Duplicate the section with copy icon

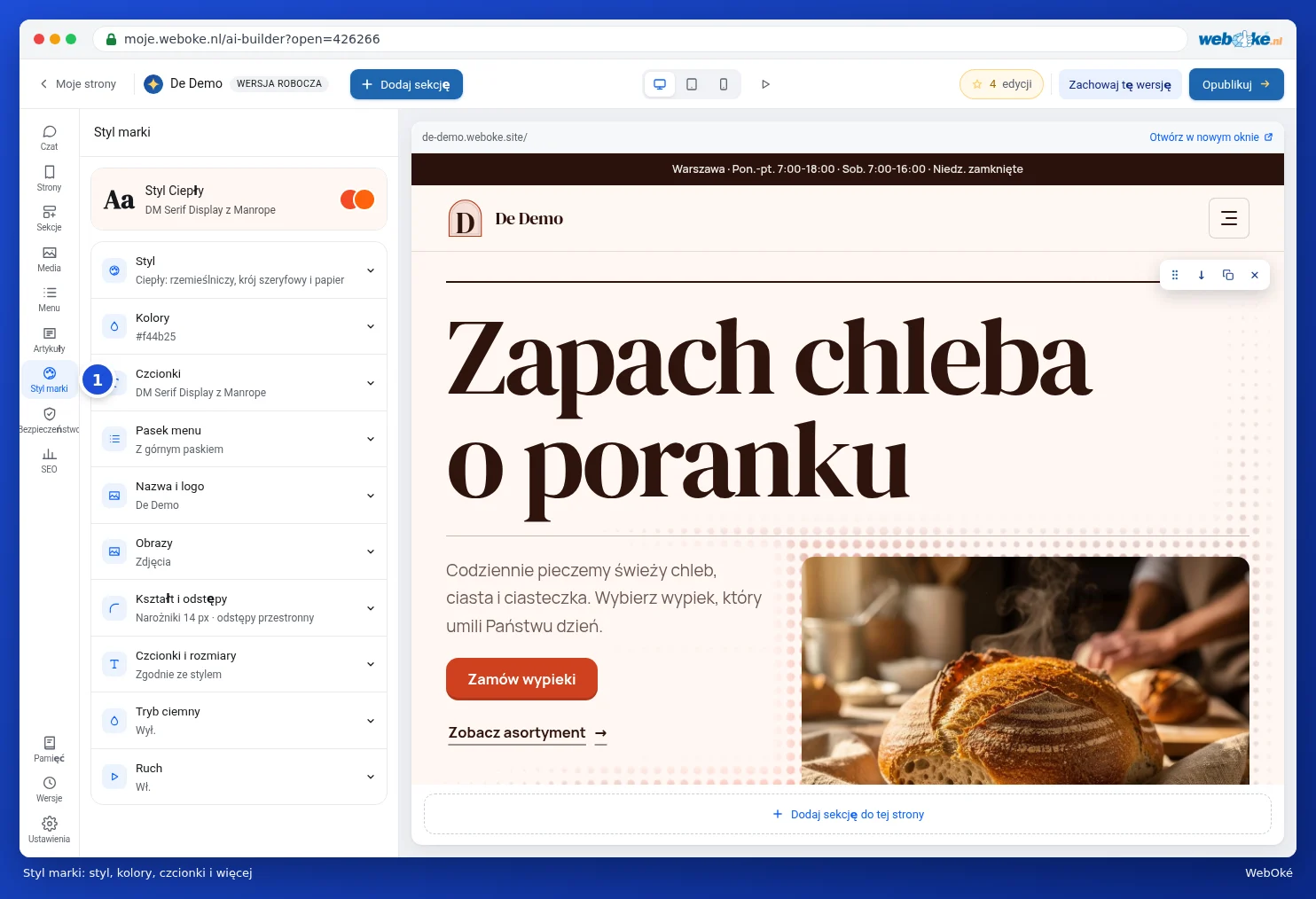(1228, 275)
